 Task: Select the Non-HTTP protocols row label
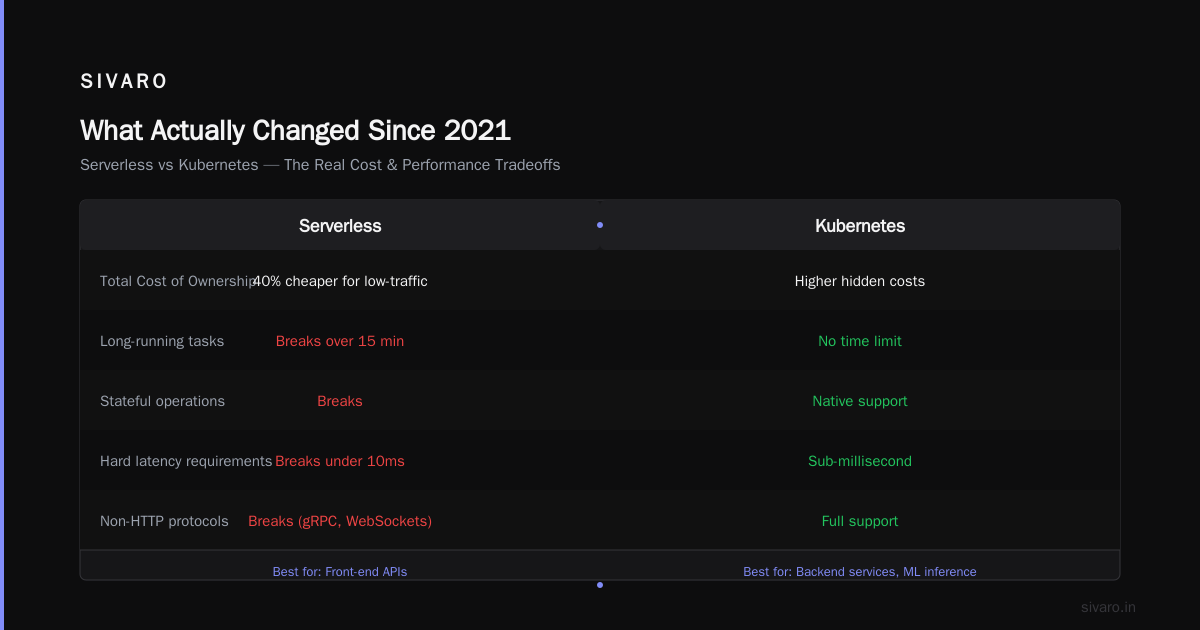tap(164, 522)
